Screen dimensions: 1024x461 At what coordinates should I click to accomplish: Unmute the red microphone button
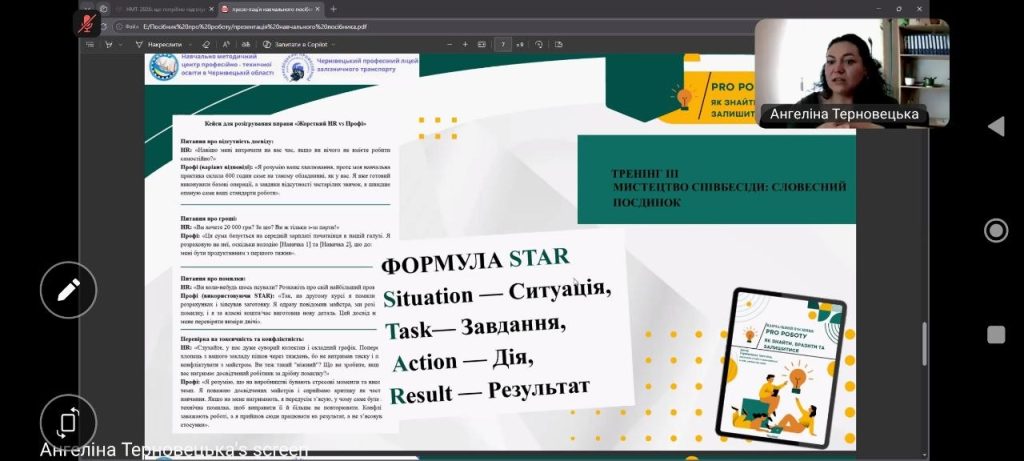[86, 23]
